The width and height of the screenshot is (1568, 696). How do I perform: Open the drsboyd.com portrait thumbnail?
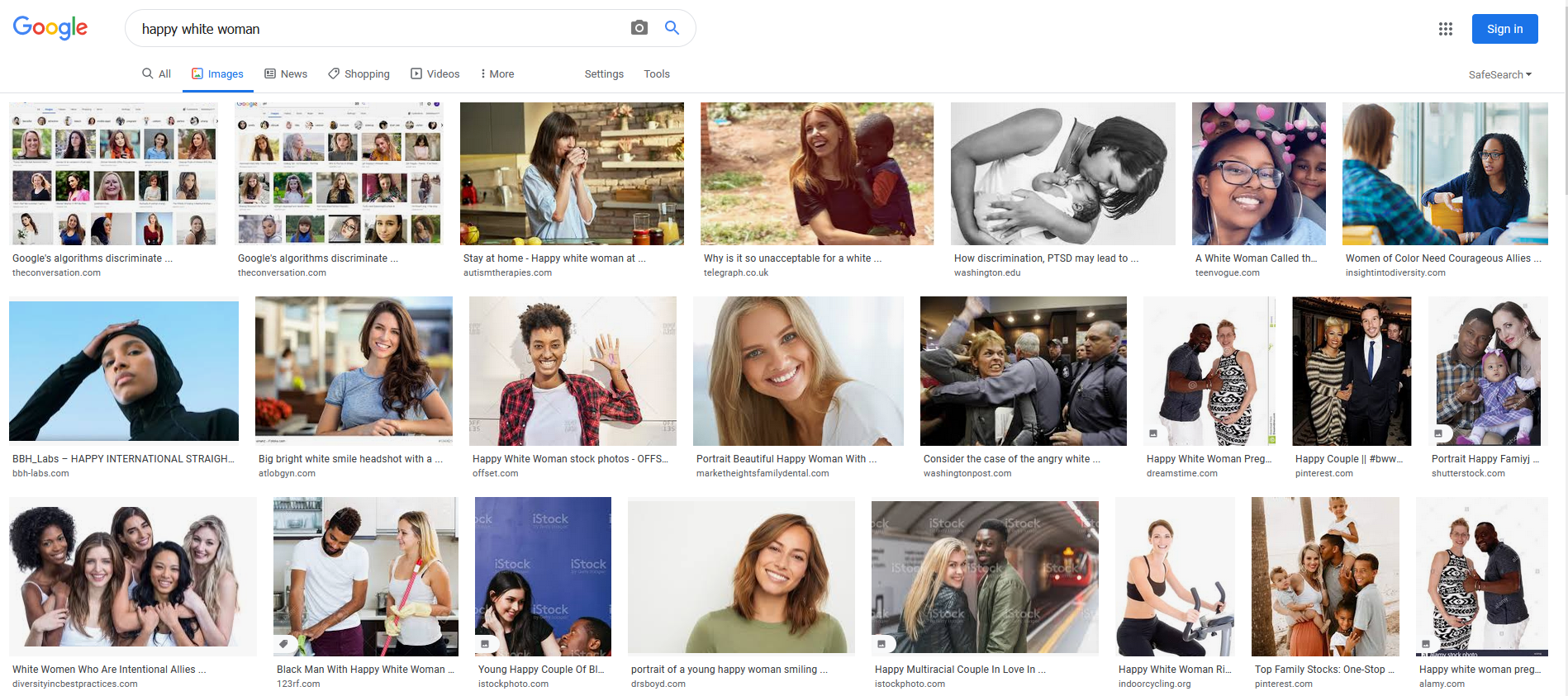point(741,576)
